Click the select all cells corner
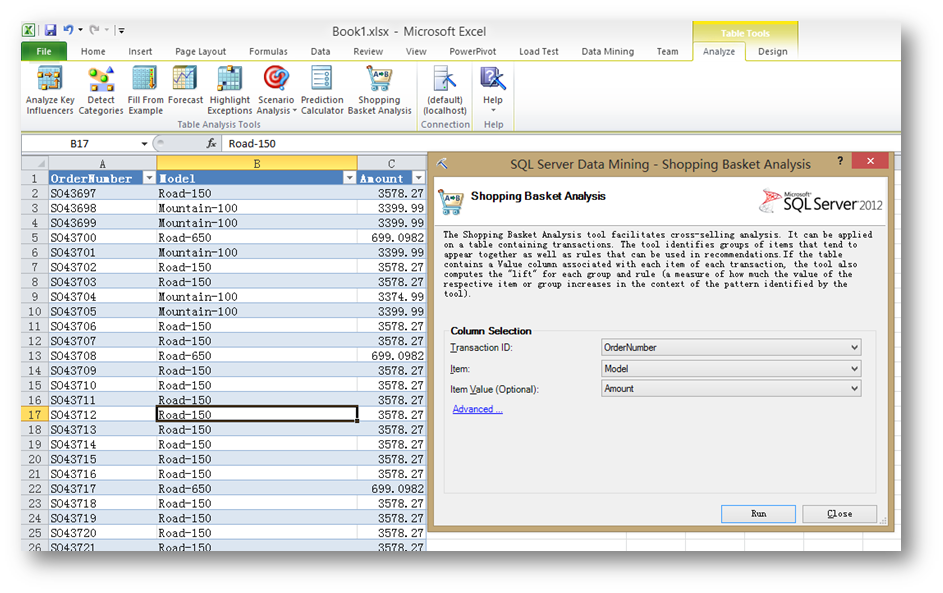 coord(35,163)
